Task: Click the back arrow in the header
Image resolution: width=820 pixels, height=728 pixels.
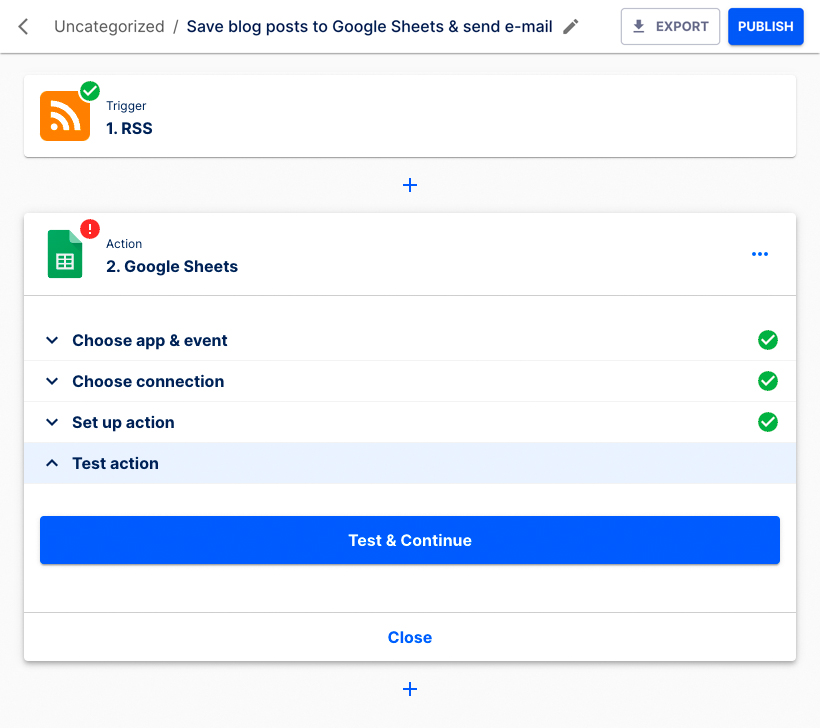Action: (x=22, y=26)
